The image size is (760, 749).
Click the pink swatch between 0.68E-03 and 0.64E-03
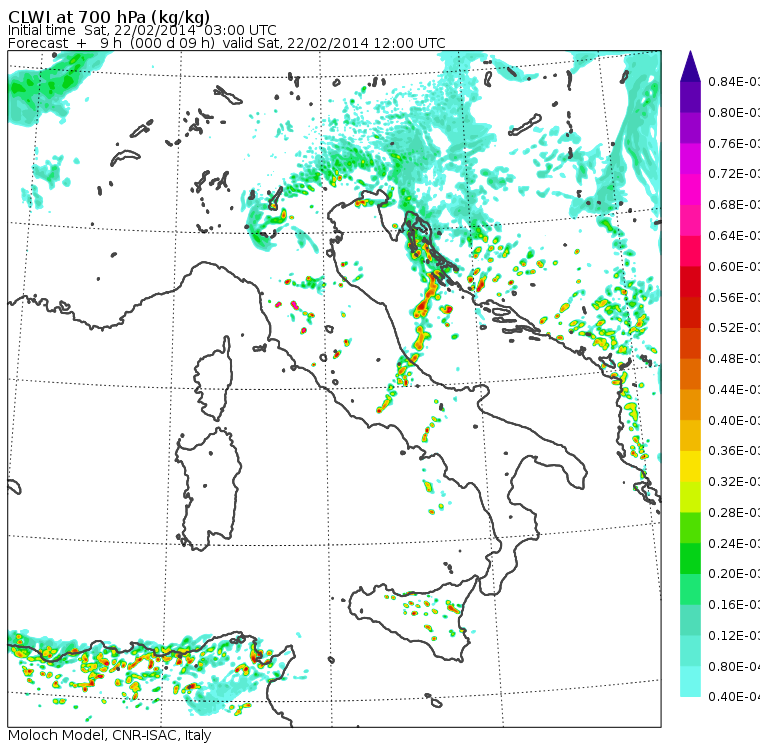pyautogui.click(x=691, y=220)
